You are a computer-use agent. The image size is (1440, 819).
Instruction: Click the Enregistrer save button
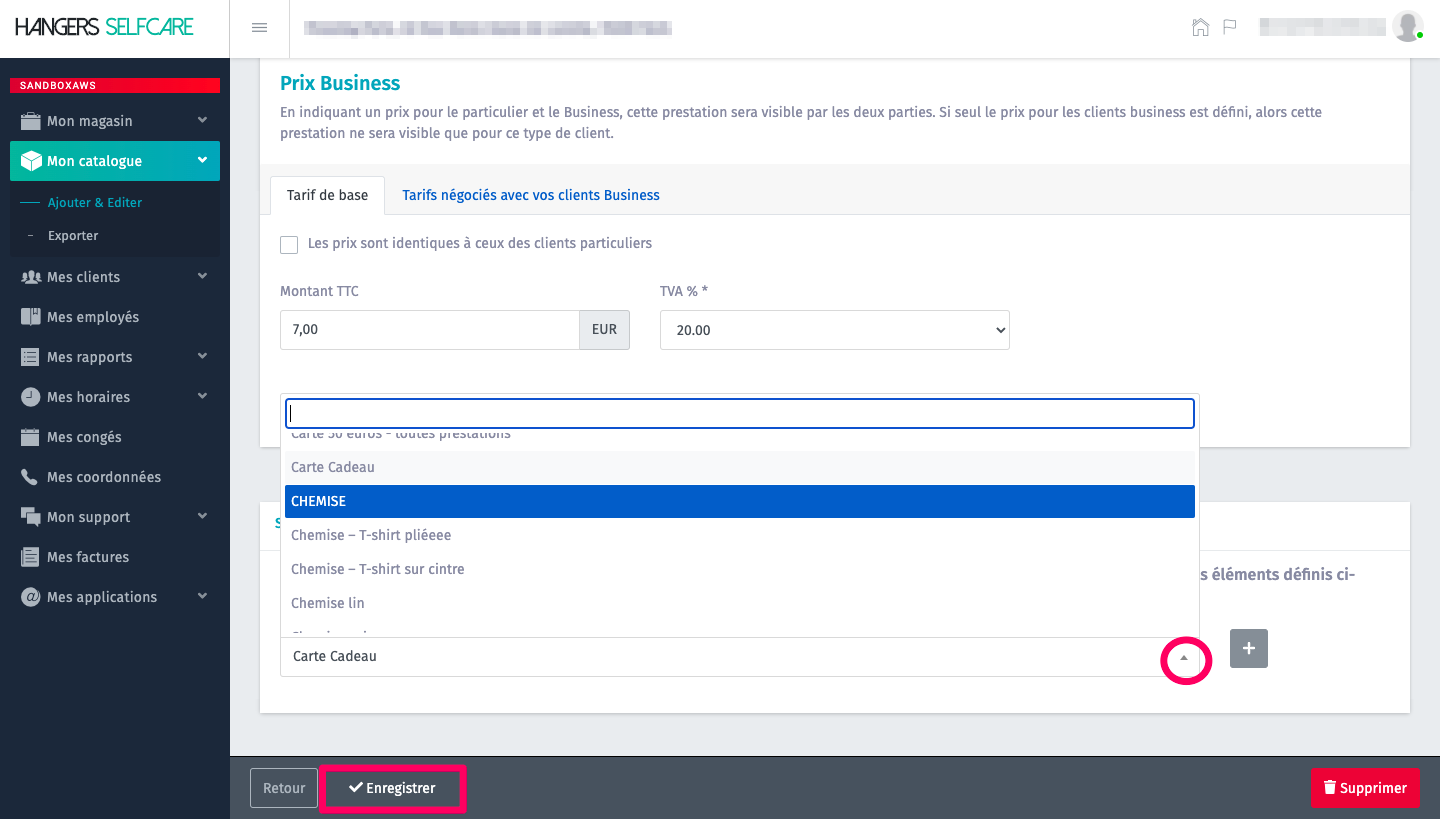392,788
